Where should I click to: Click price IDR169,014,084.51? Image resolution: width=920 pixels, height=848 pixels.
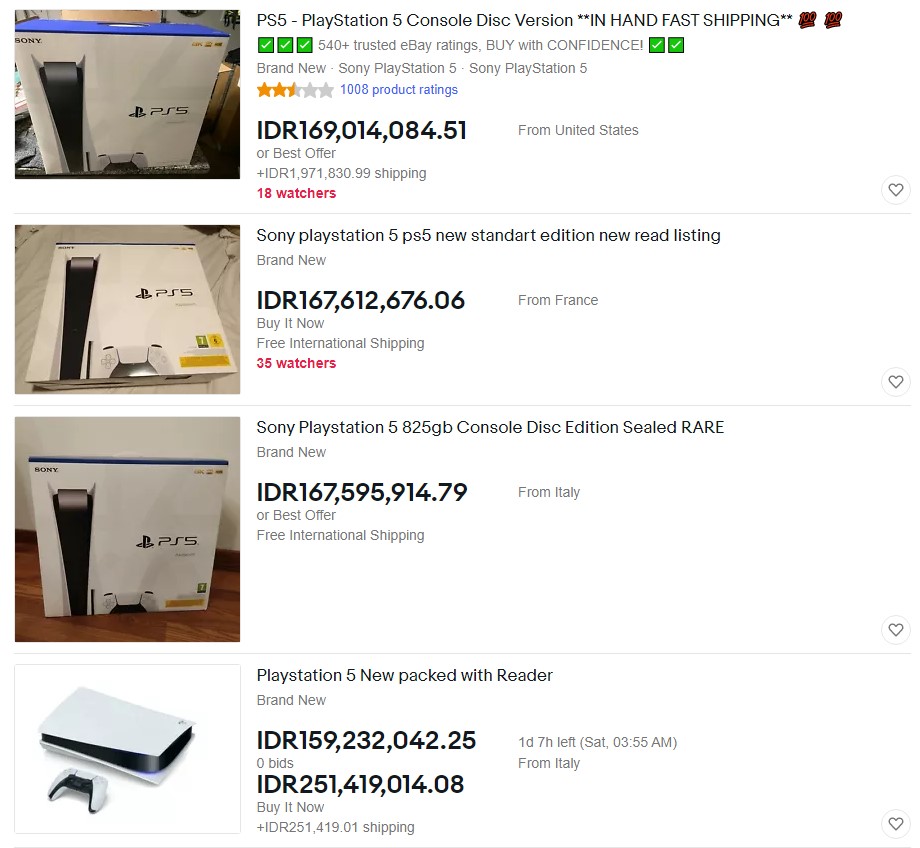(361, 130)
